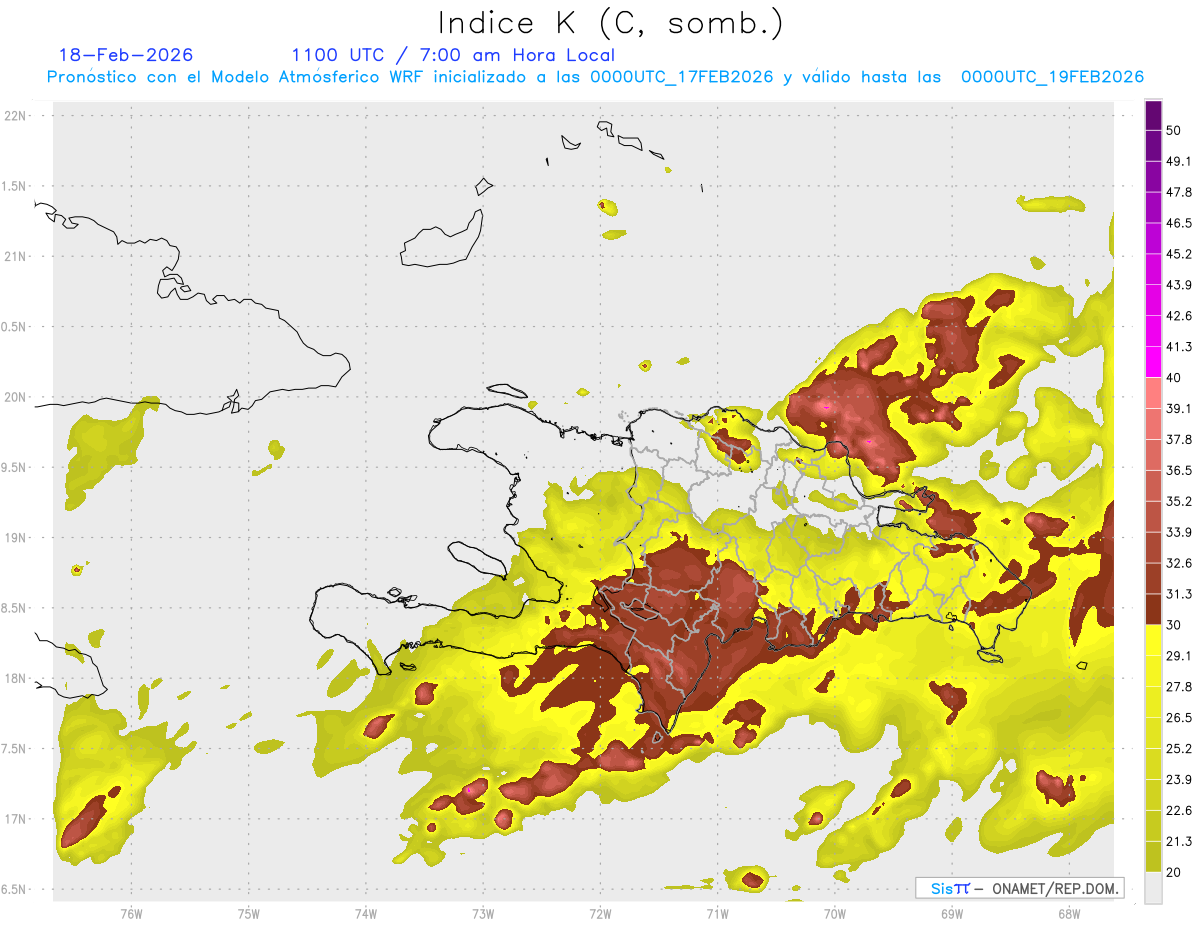This screenshot has height=927, width=1200.
Task: Click the colorbar value "46.5"
Action: (x=1179, y=223)
